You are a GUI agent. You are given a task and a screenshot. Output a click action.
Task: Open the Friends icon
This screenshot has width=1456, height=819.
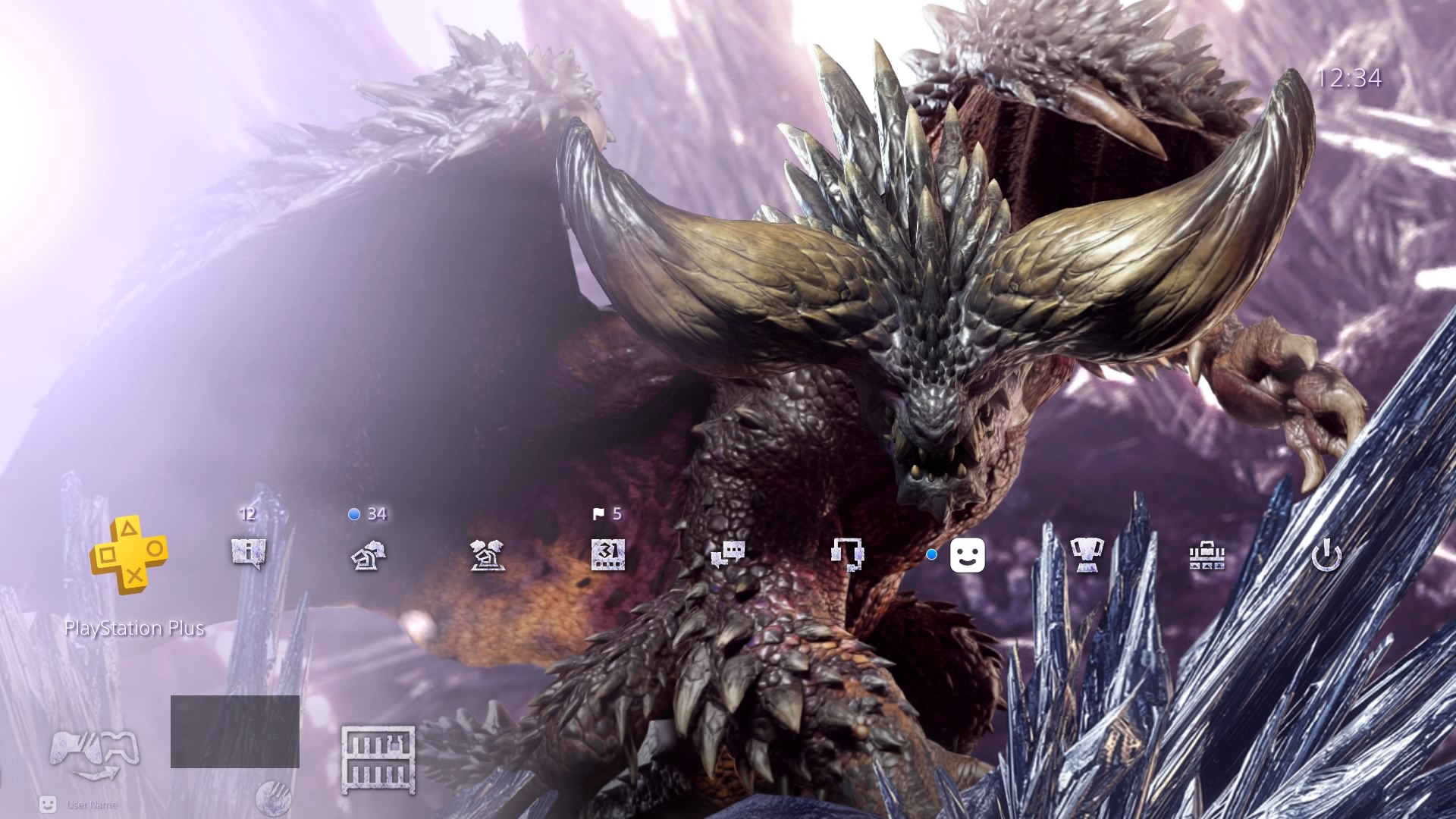click(369, 557)
